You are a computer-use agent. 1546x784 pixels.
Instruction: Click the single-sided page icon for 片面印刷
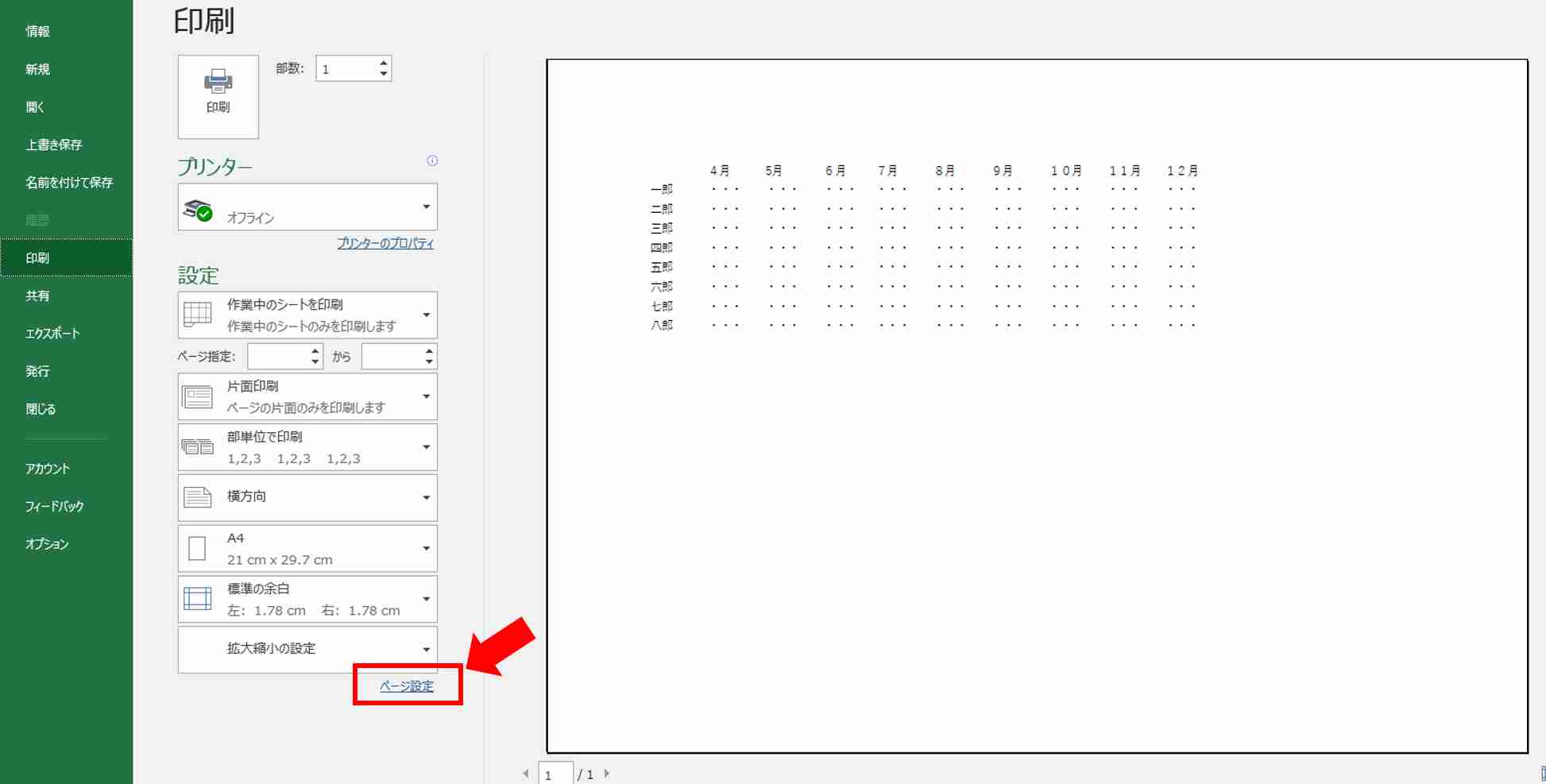(198, 396)
